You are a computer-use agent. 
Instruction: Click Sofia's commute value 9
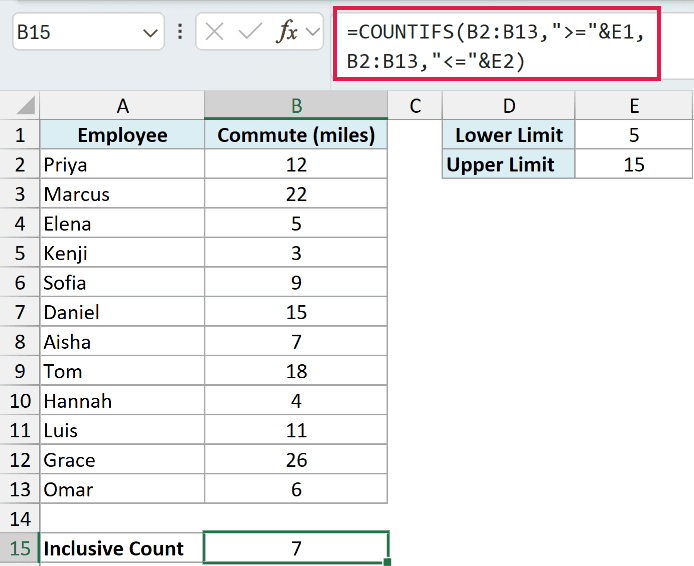(x=296, y=282)
